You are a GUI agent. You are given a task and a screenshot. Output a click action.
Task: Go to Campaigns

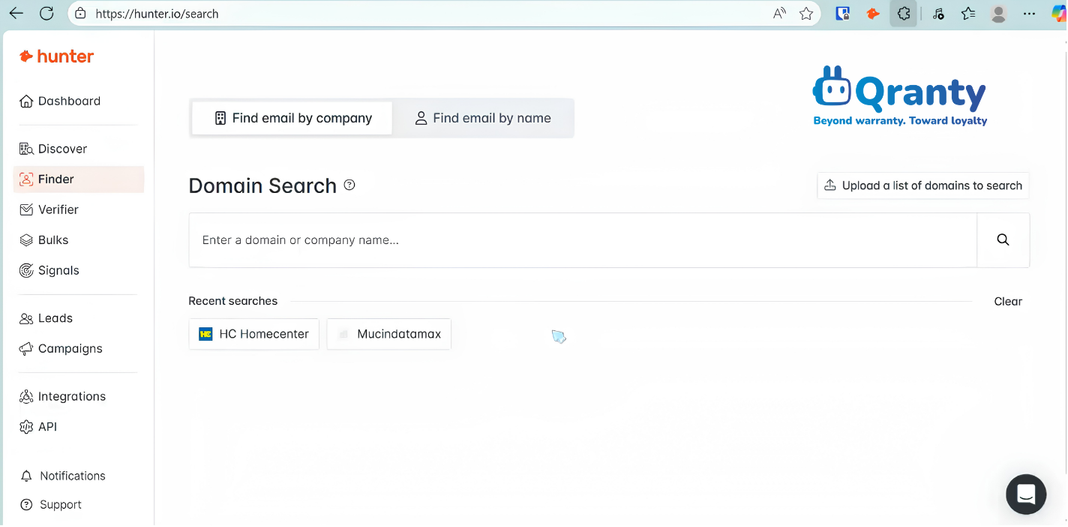[x=61, y=349]
